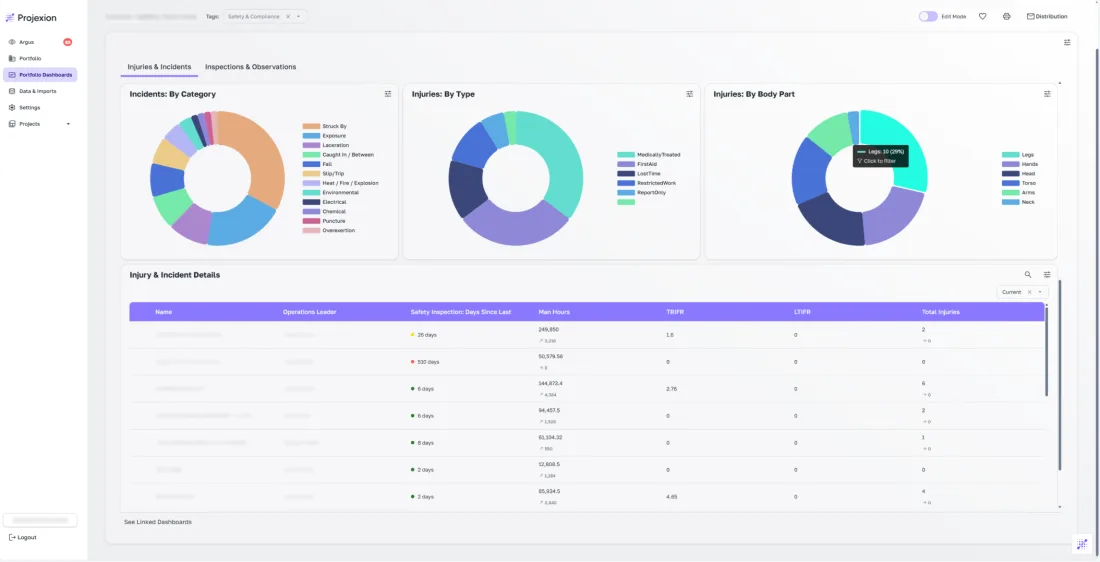Toggle the Edit Mode switch

coord(928,16)
